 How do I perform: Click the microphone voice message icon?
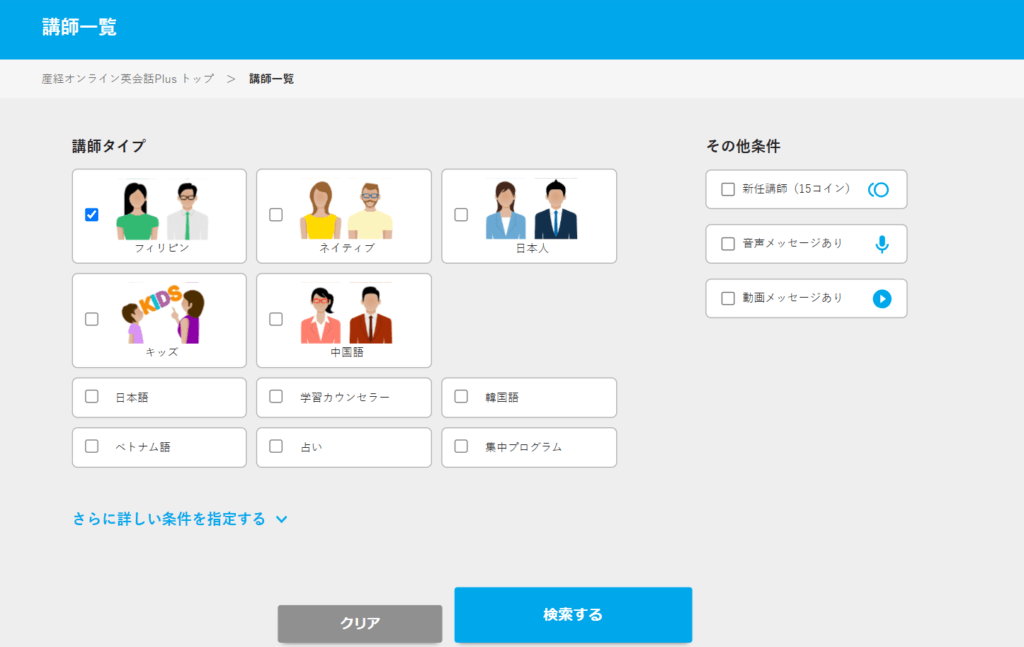pos(881,244)
